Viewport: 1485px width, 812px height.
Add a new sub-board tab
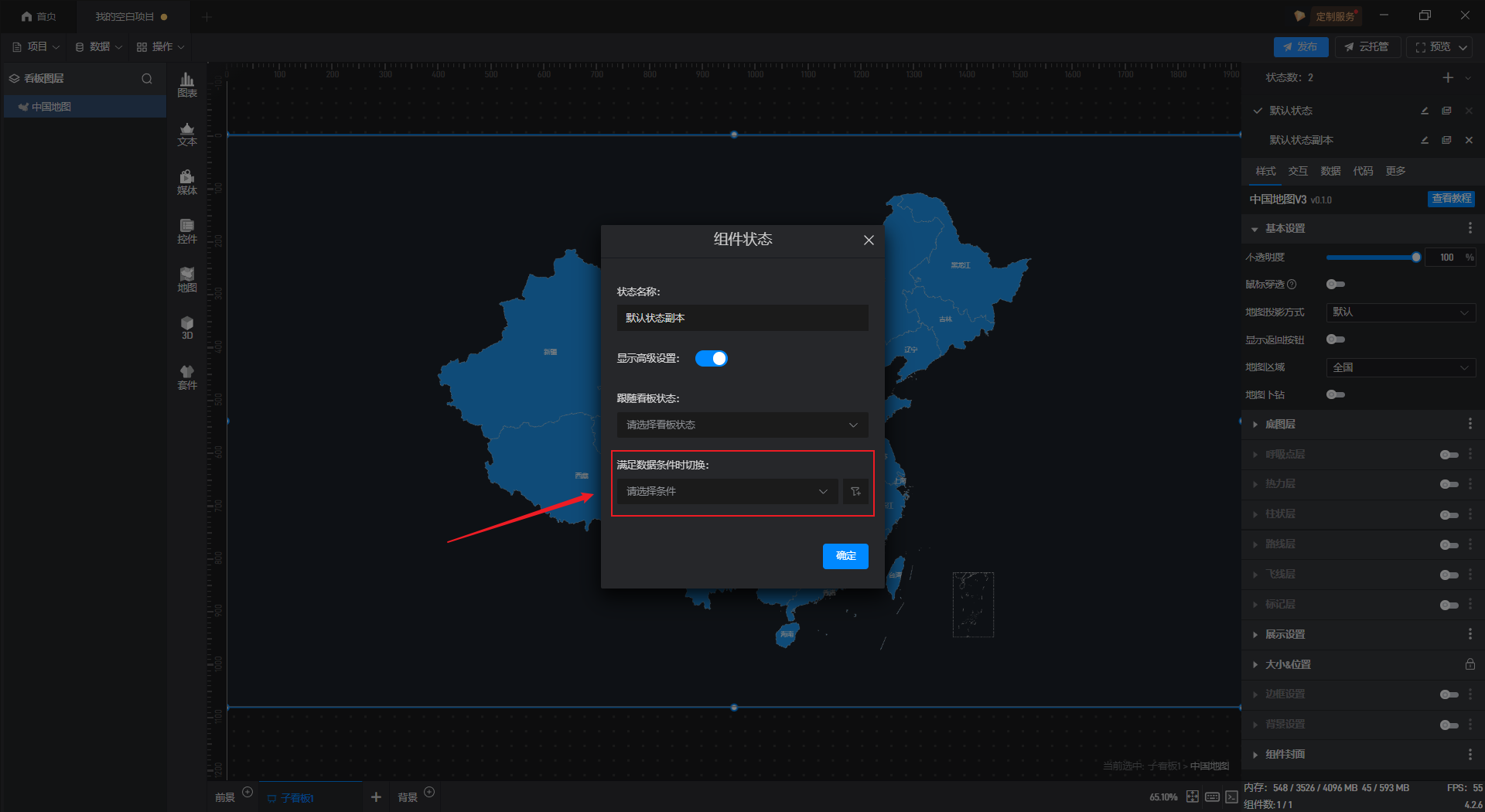(x=376, y=797)
